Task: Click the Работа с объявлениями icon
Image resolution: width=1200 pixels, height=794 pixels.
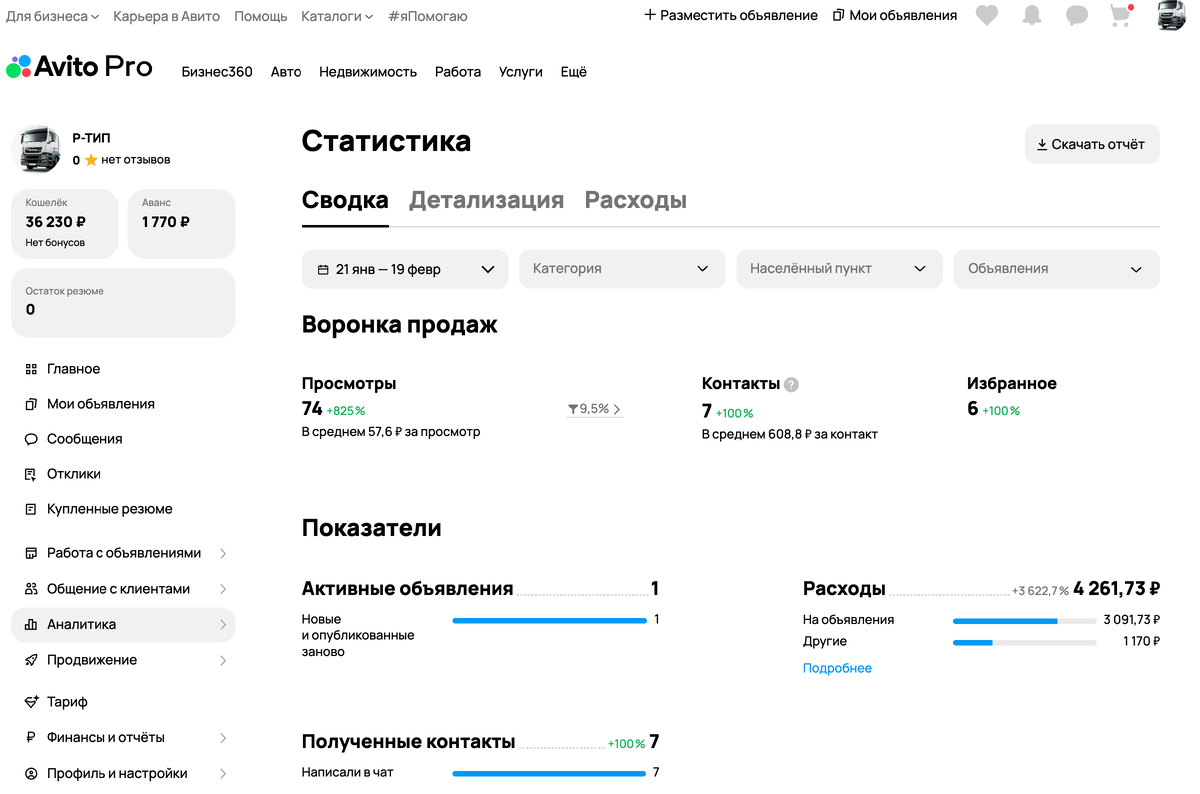Action: click(31, 553)
